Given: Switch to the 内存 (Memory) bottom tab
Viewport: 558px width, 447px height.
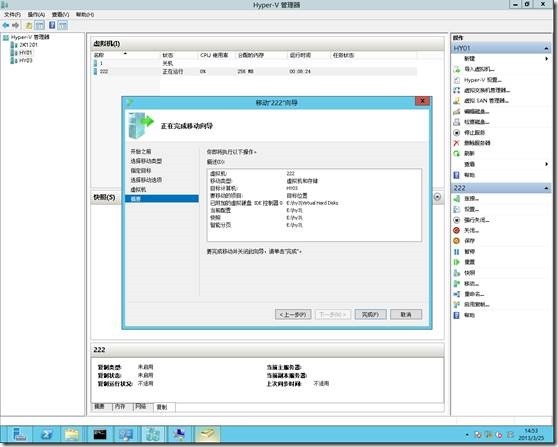Looking at the screenshot, I should pyautogui.click(x=121, y=406).
